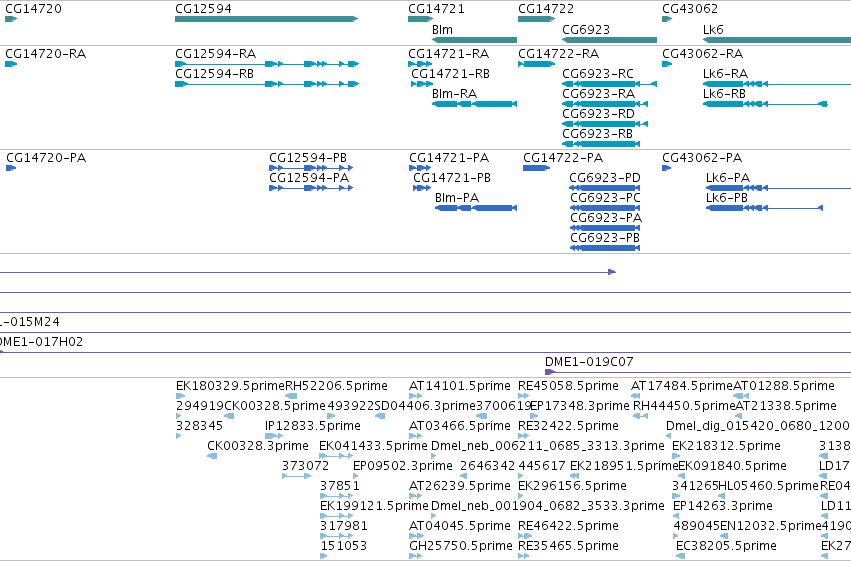Select transcript CG14720-RA
Screen dimensions: 851x561
pos(11,64)
